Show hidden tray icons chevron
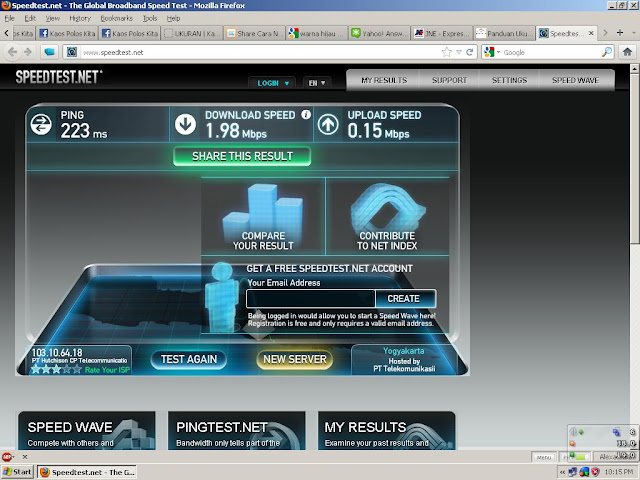 [562, 472]
